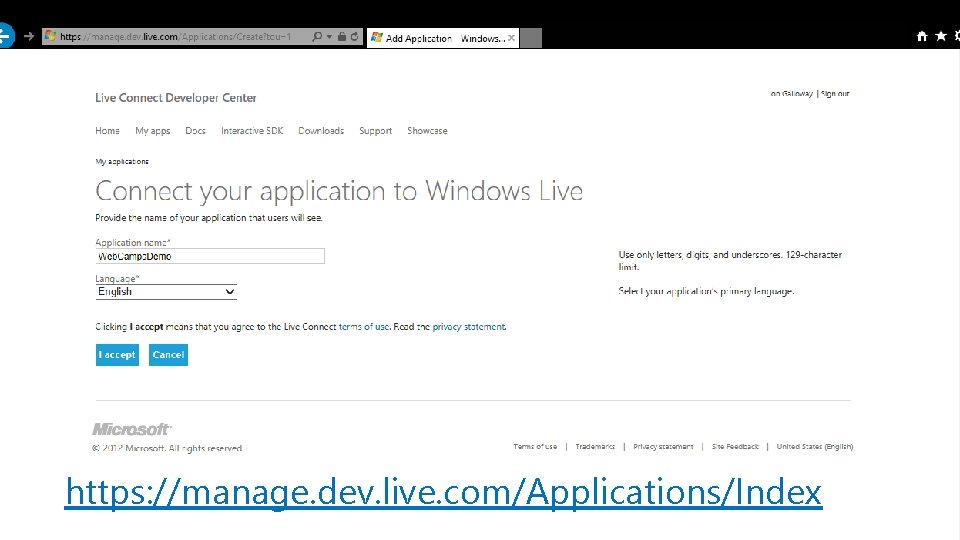Open the privacy statement link
This screenshot has height=540, width=960.
point(469,327)
